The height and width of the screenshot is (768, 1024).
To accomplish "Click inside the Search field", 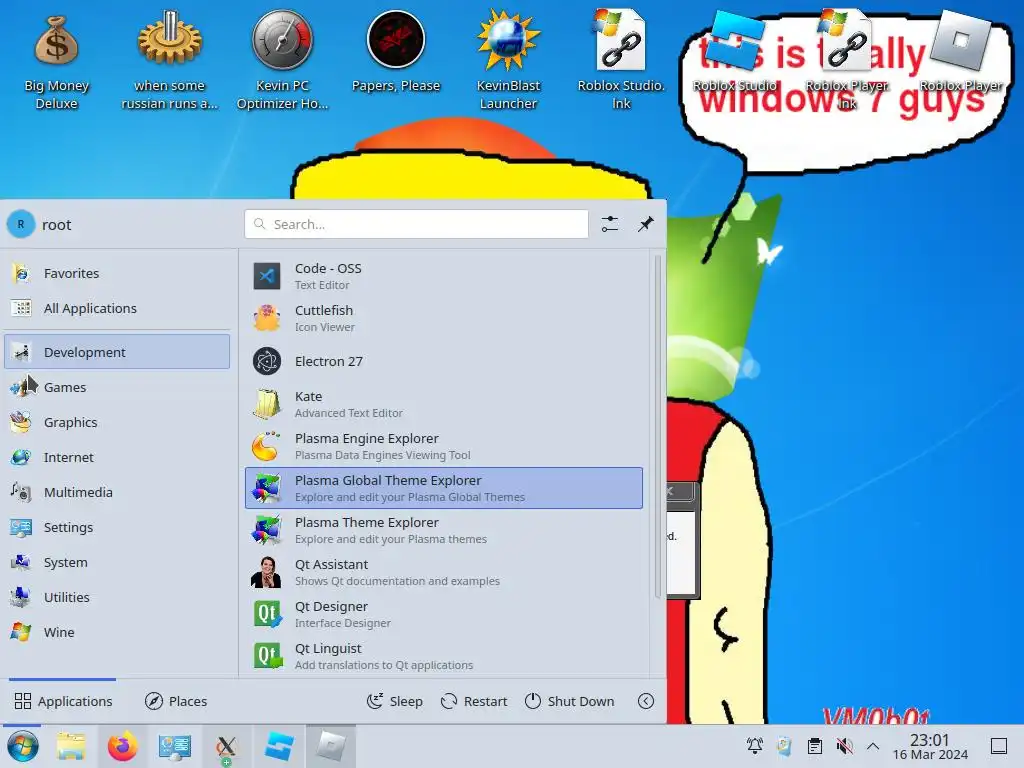I will click(x=416, y=224).
